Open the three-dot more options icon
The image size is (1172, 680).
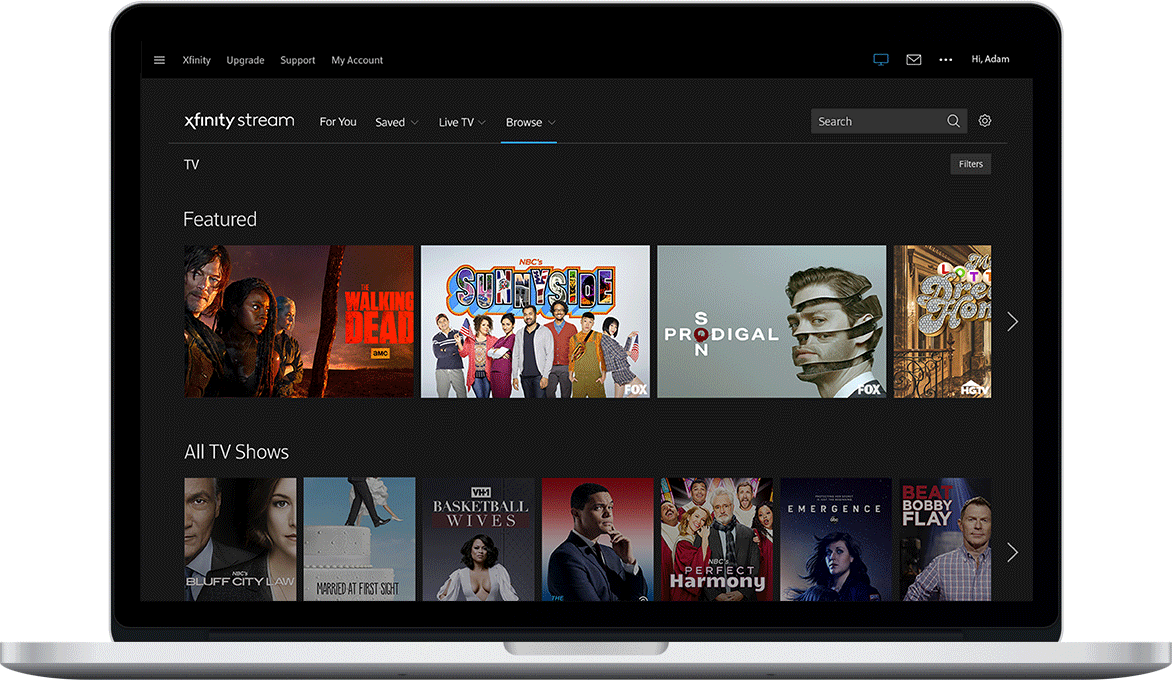(946, 60)
